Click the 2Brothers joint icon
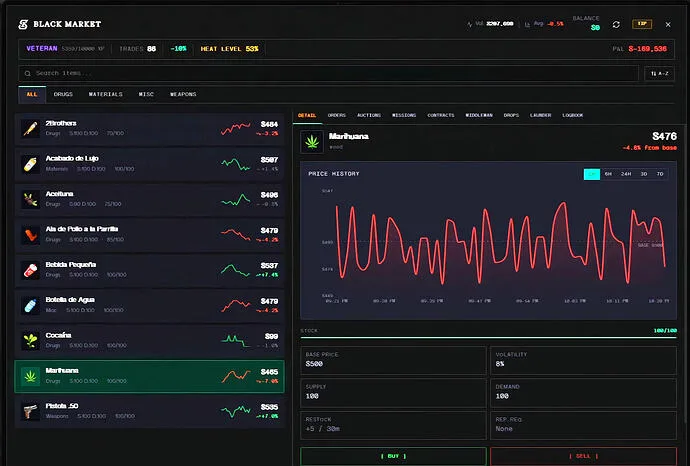The width and height of the screenshot is (690, 466). click(x=30, y=128)
